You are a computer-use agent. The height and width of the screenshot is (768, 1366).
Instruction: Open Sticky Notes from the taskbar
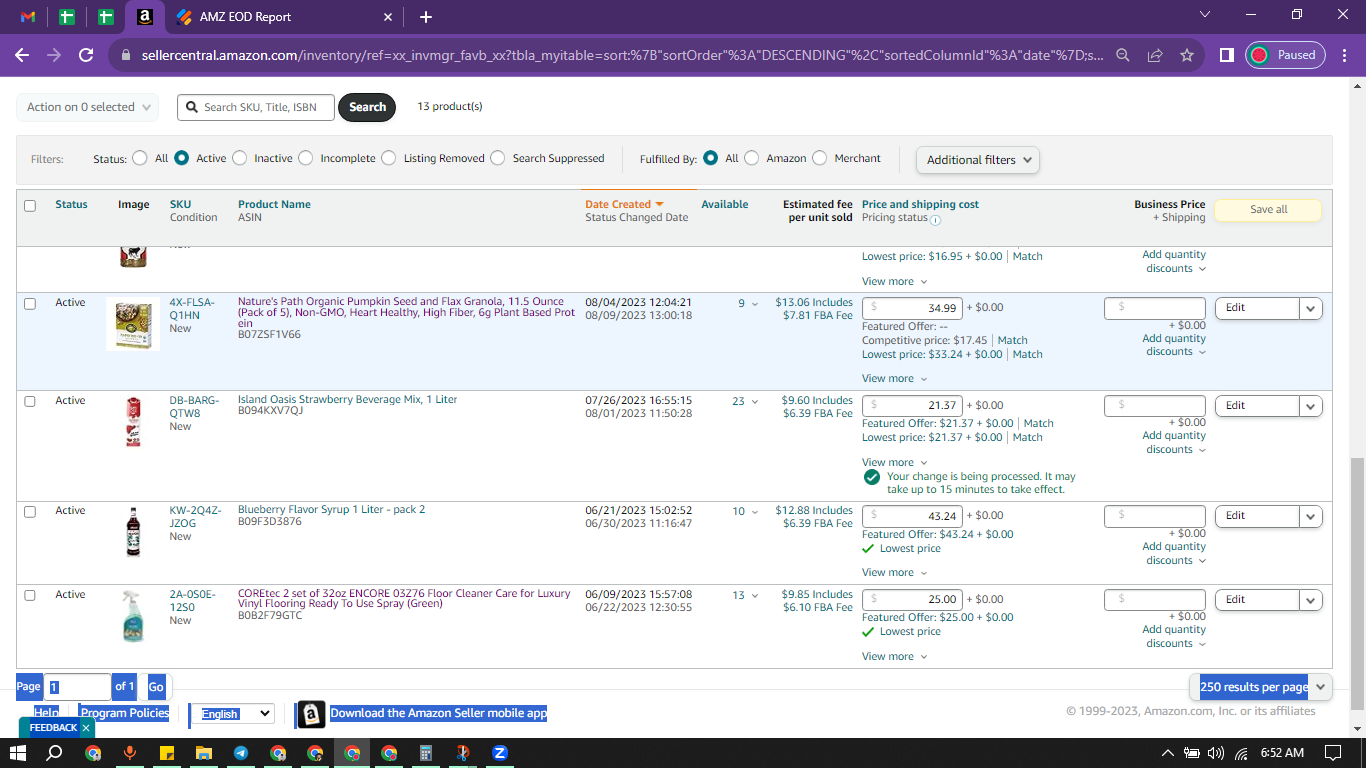pos(167,753)
